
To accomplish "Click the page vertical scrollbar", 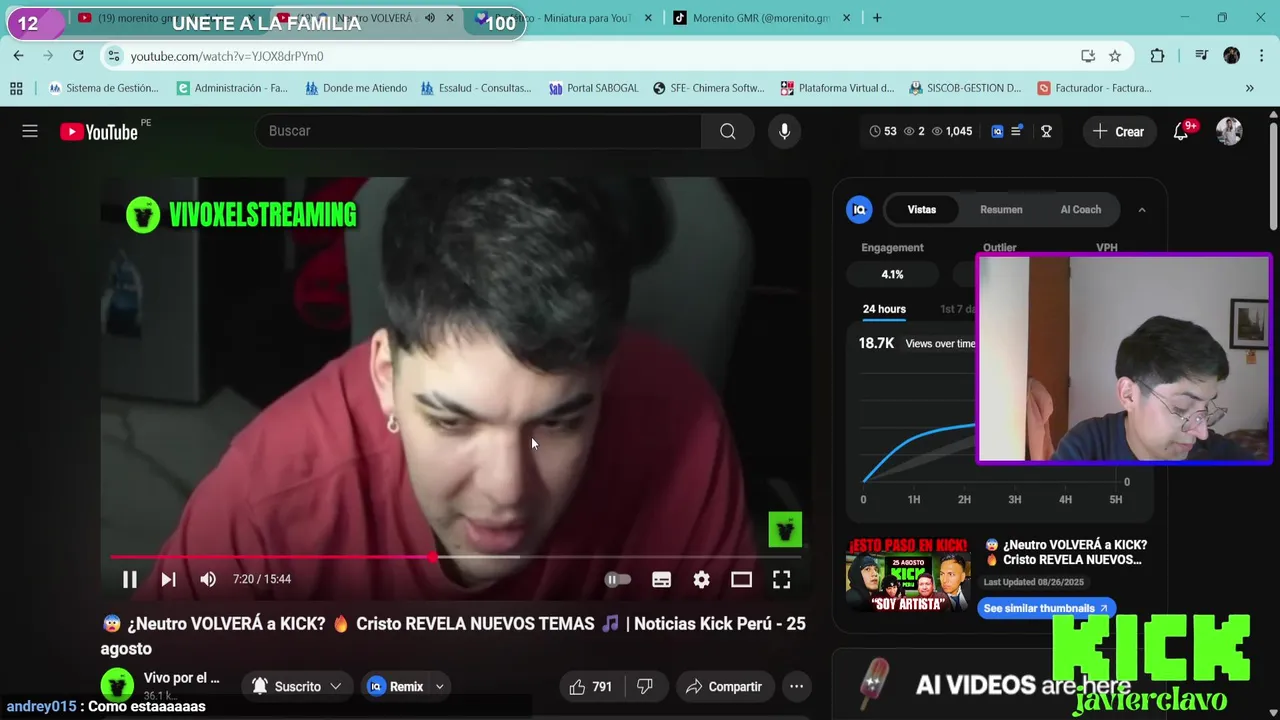I will tap(1273, 175).
